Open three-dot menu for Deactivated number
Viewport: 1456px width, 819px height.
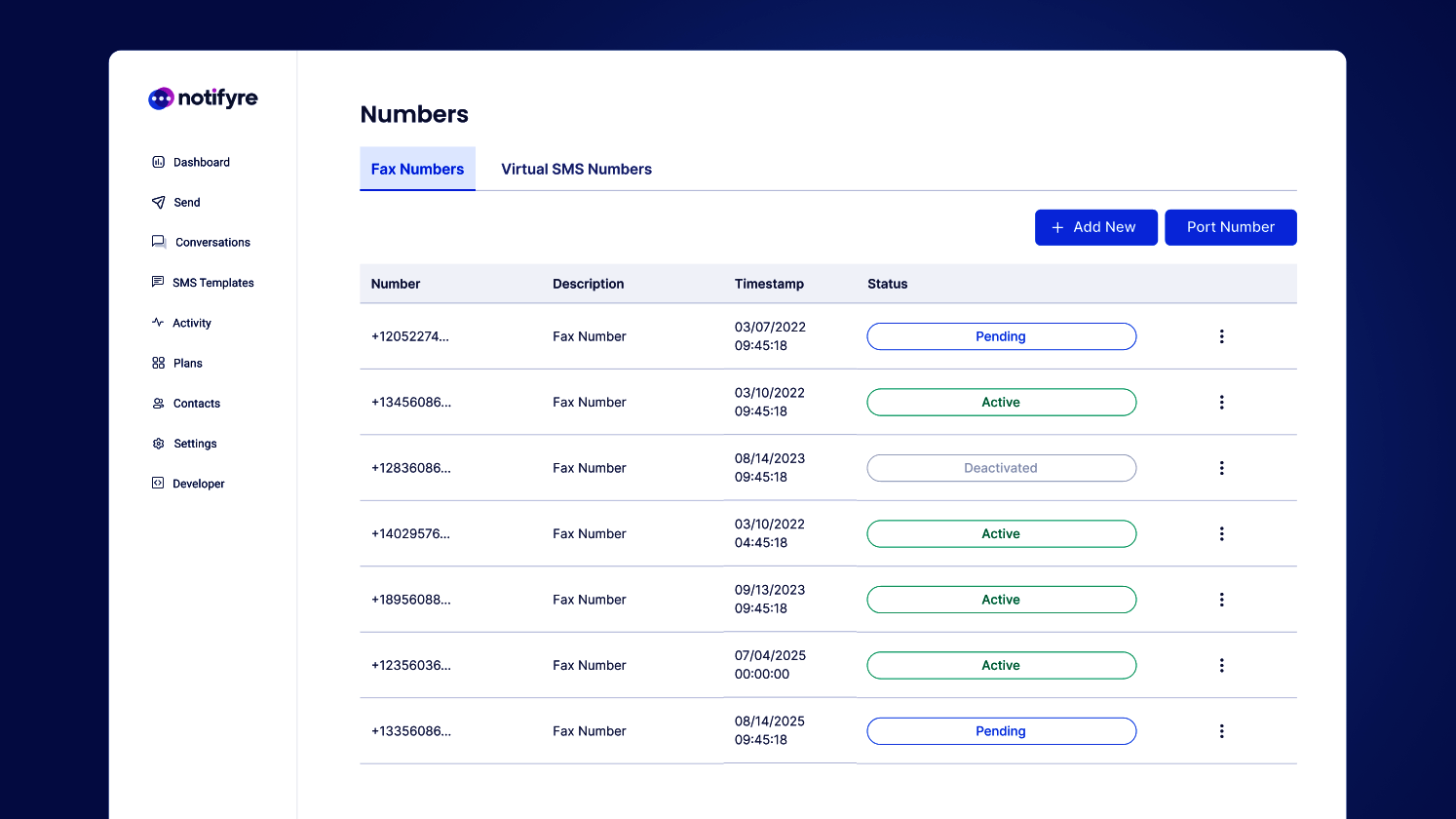(1221, 468)
